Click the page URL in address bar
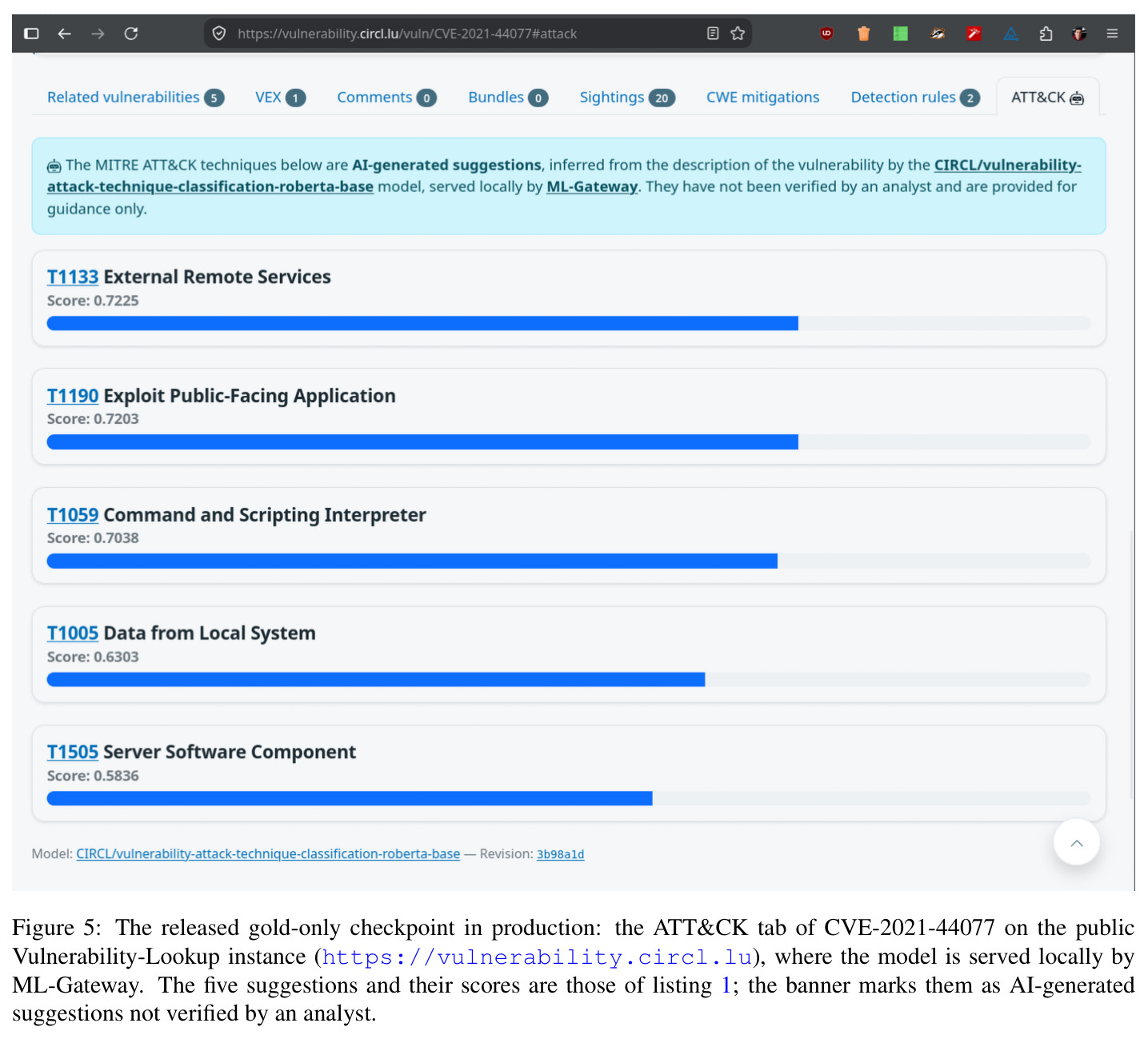1148x1039 pixels. point(407,34)
